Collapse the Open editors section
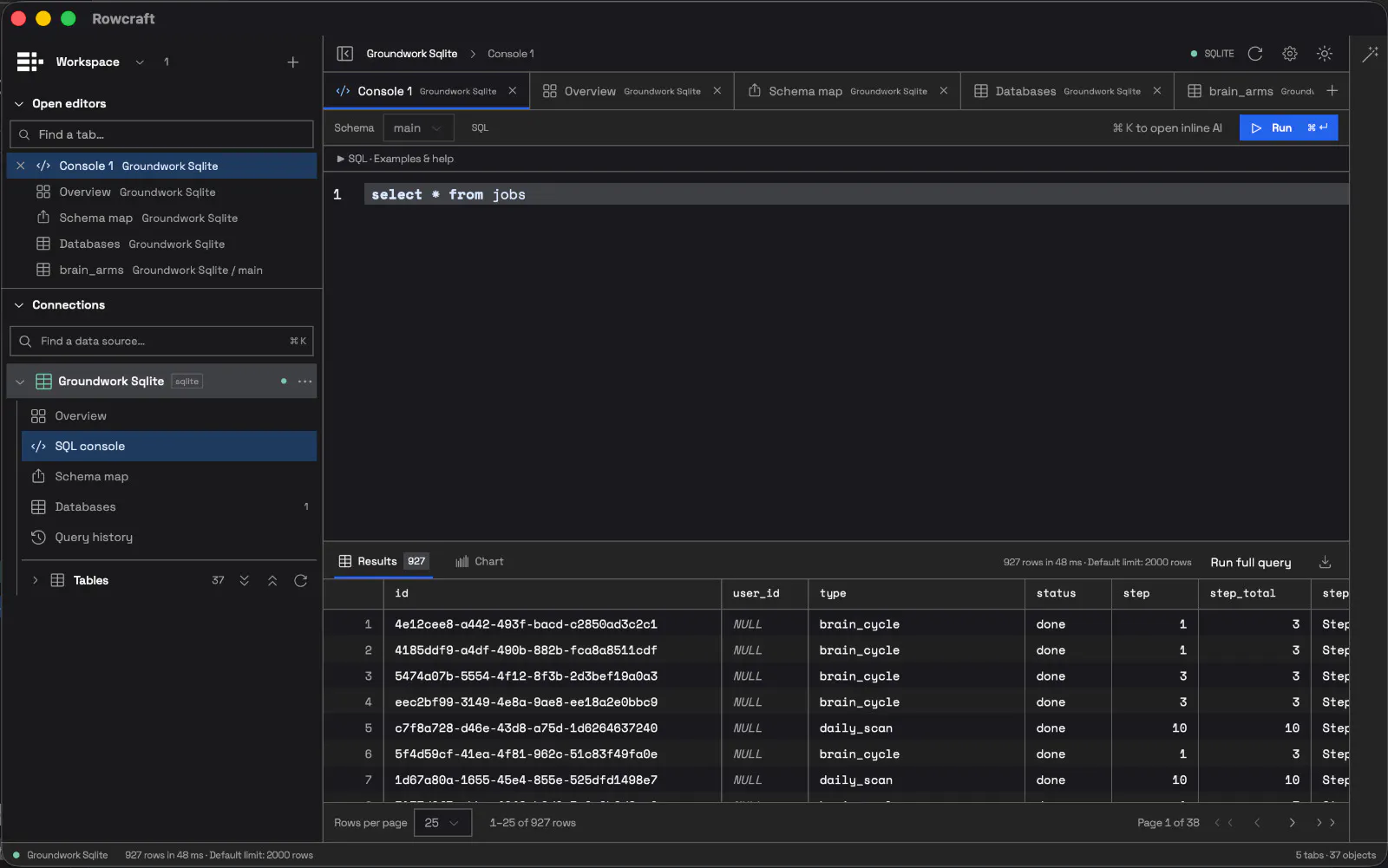The width and height of the screenshot is (1388, 868). 19,104
